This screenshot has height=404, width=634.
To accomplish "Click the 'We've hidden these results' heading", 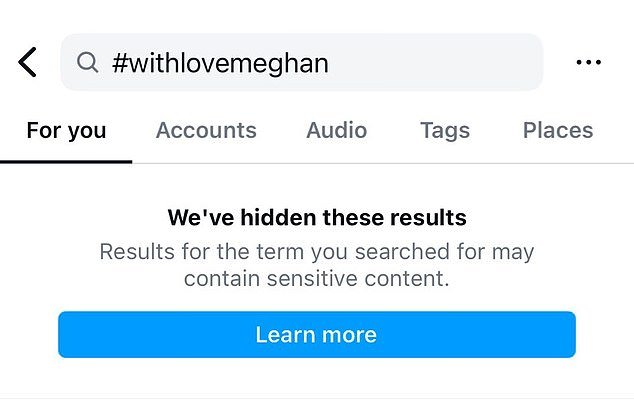I will [x=317, y=218].
